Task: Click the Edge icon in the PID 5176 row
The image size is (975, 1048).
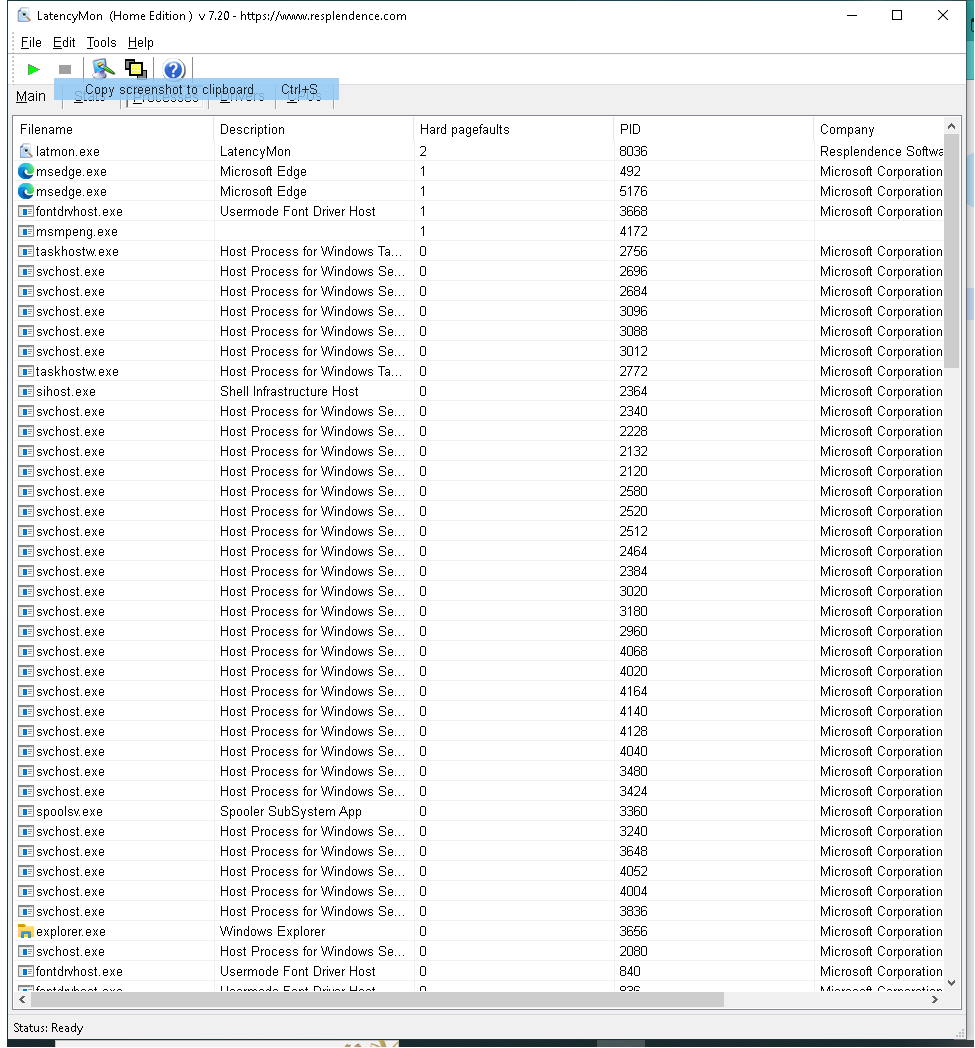Action: coord(26,191)
